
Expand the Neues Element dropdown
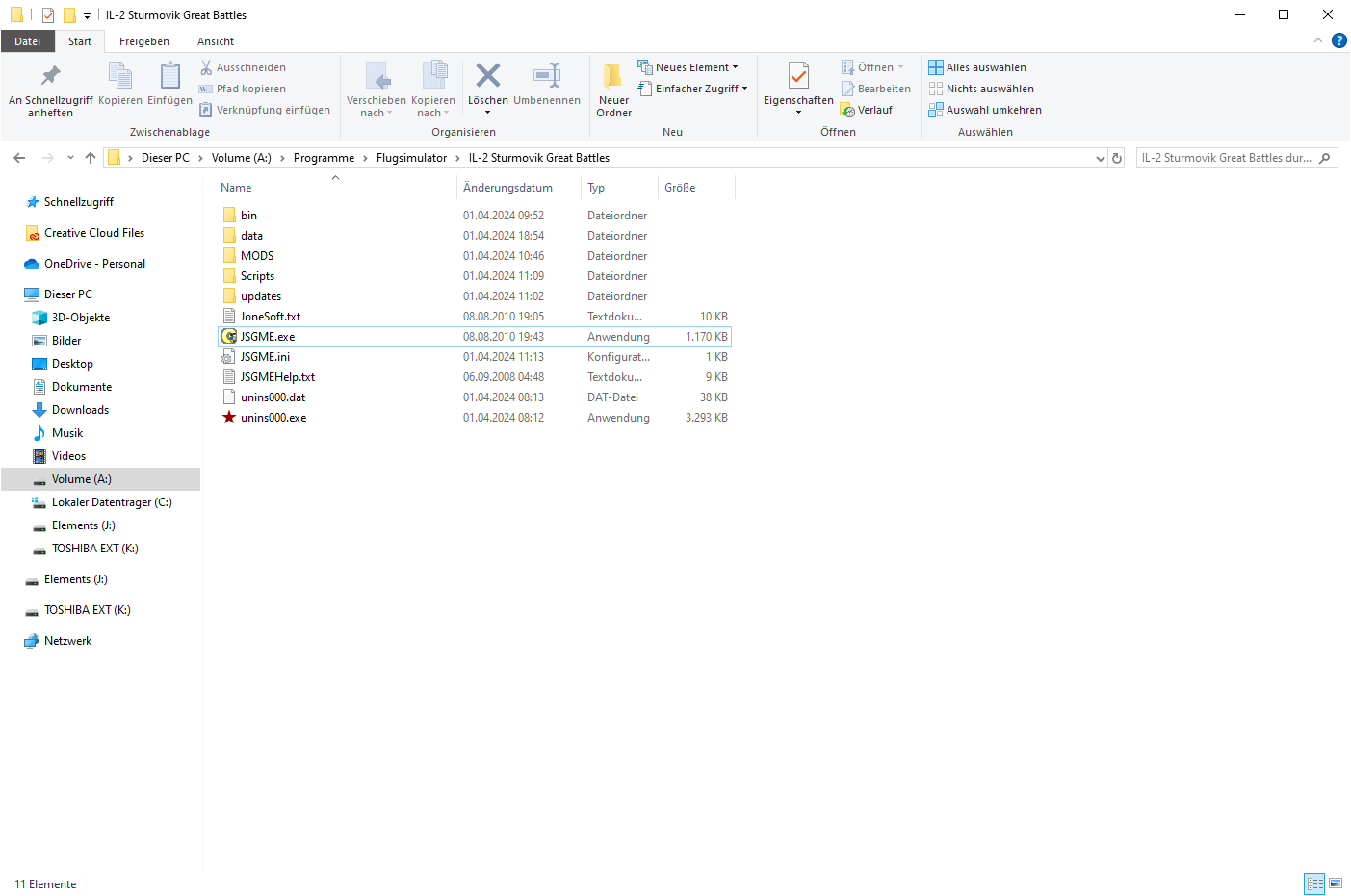pyautogui.click(x=688, y=67)
